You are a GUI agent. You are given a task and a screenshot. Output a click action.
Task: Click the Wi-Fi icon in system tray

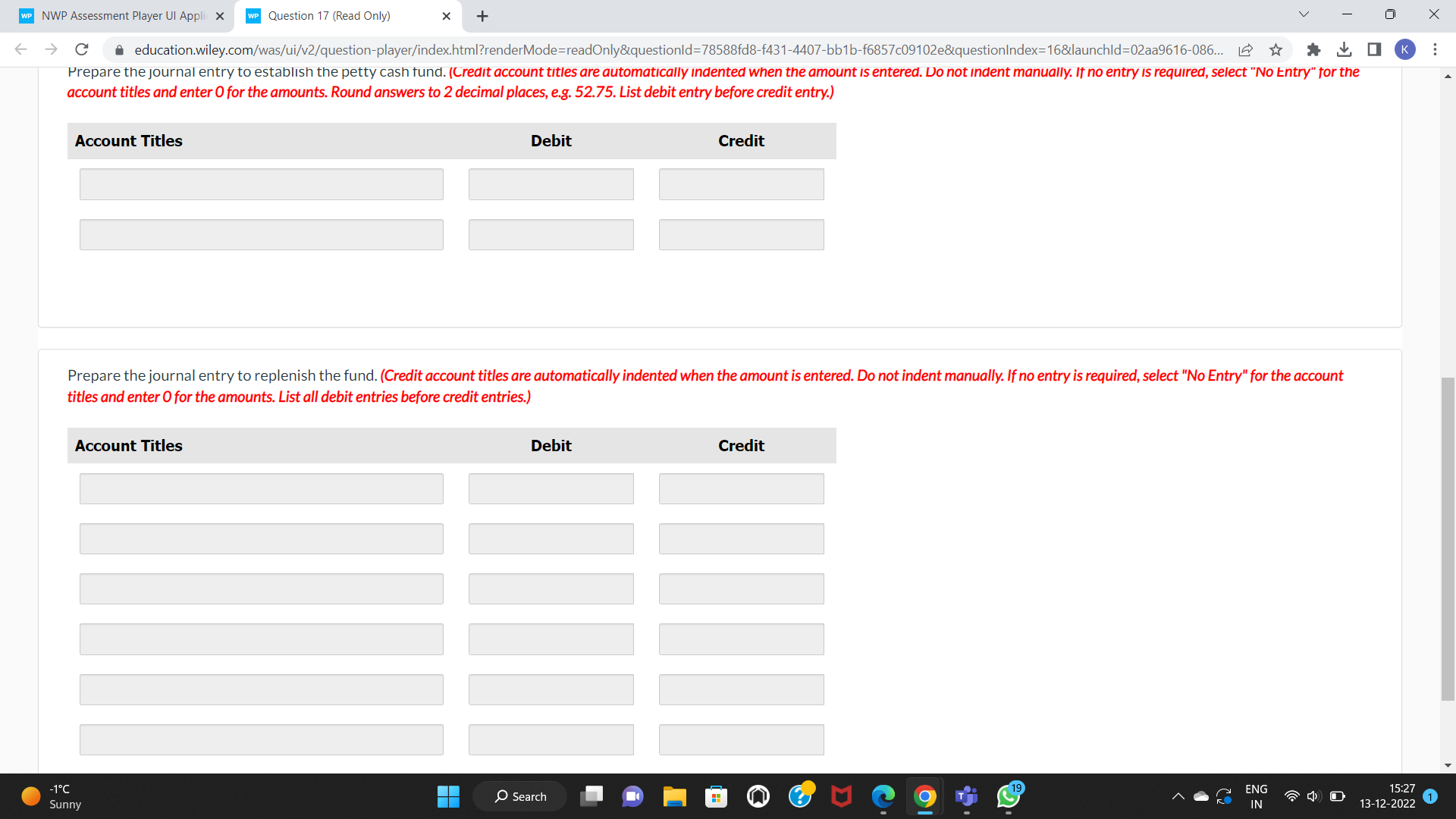1292,796
